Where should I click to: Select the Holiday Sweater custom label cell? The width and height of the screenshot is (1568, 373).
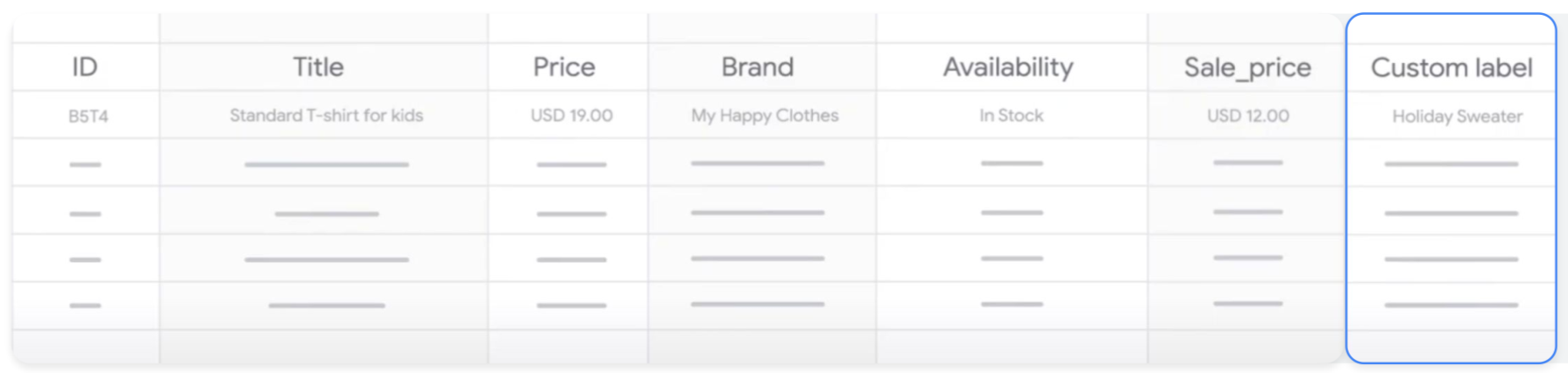(x=1457, y=116)
